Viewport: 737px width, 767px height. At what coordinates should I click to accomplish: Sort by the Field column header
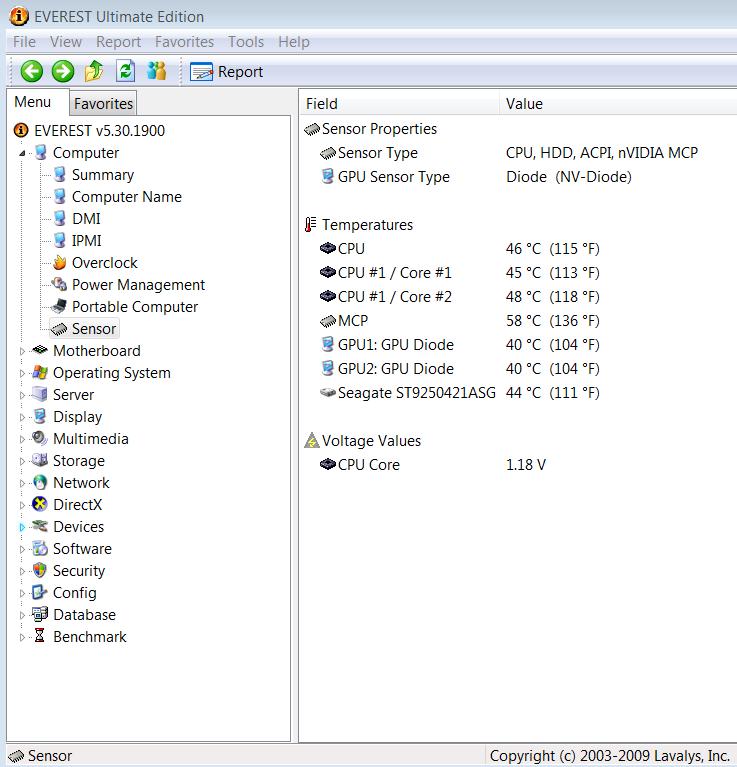tap(399, 104)
